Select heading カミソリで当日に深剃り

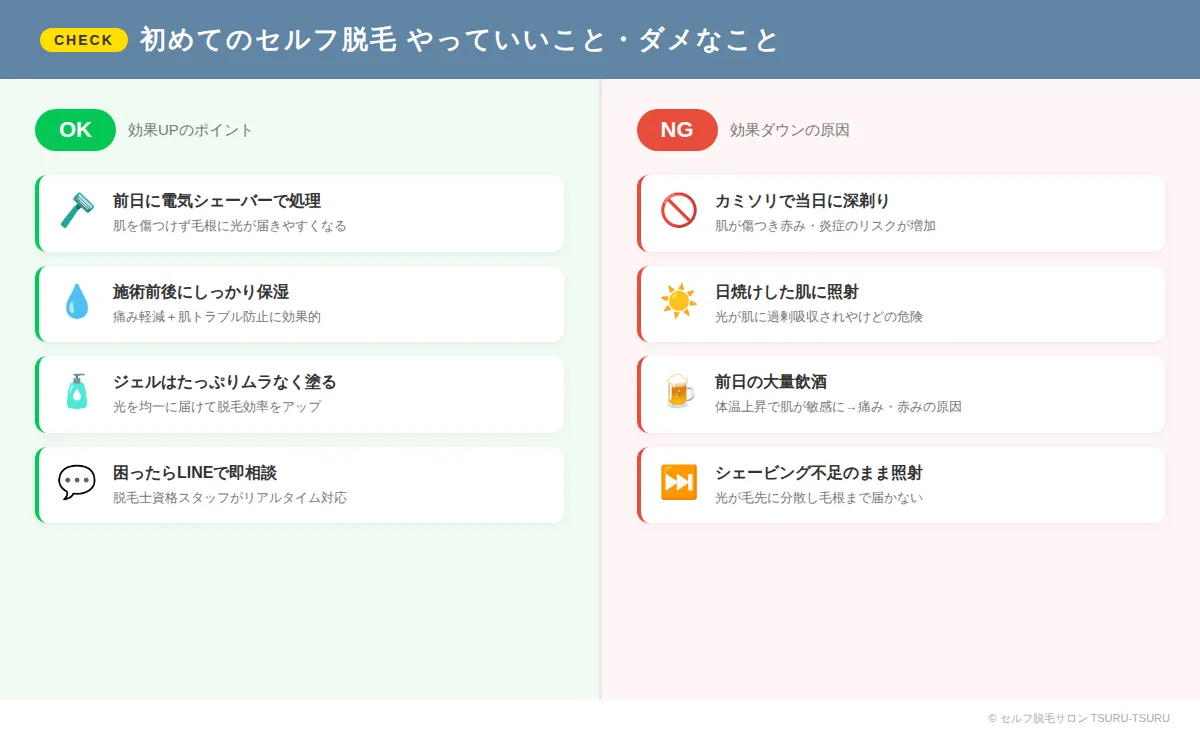click(802, 201)
